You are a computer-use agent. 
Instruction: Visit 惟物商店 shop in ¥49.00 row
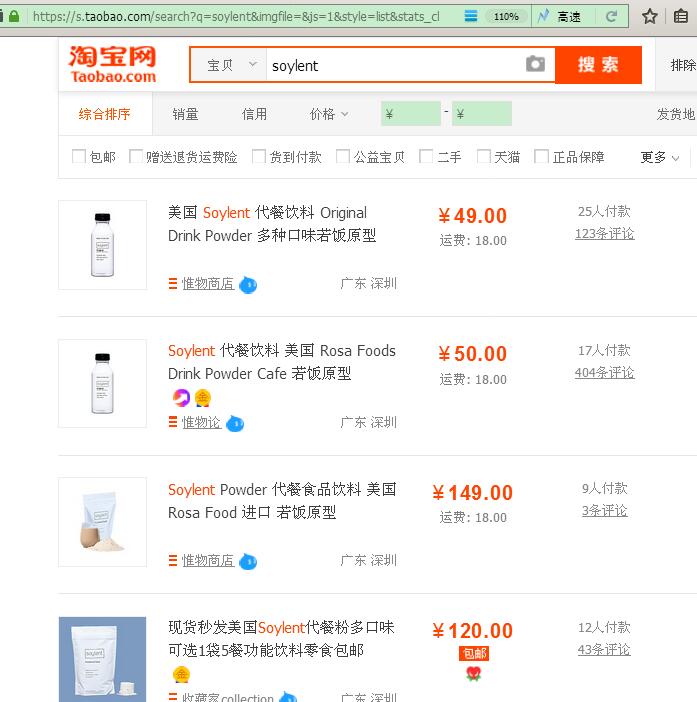[208, 284]
